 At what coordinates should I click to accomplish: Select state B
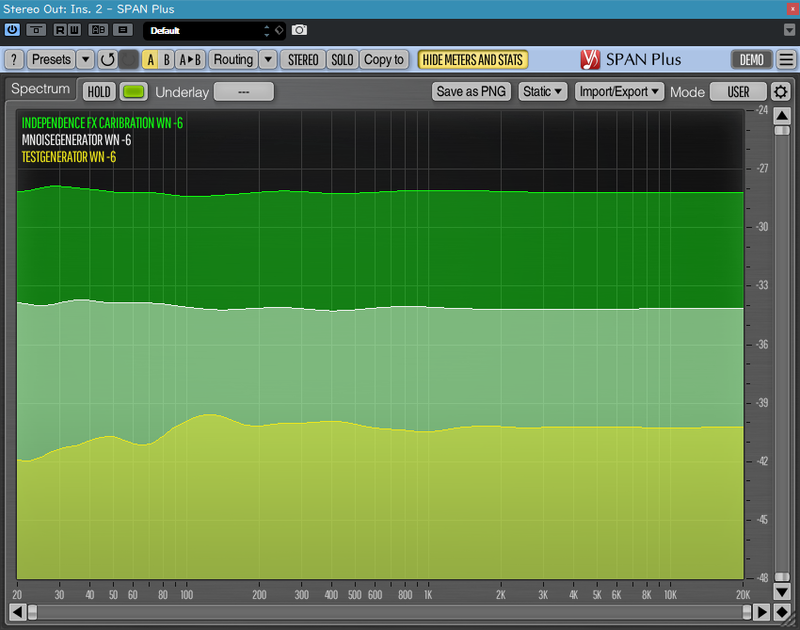166,60
